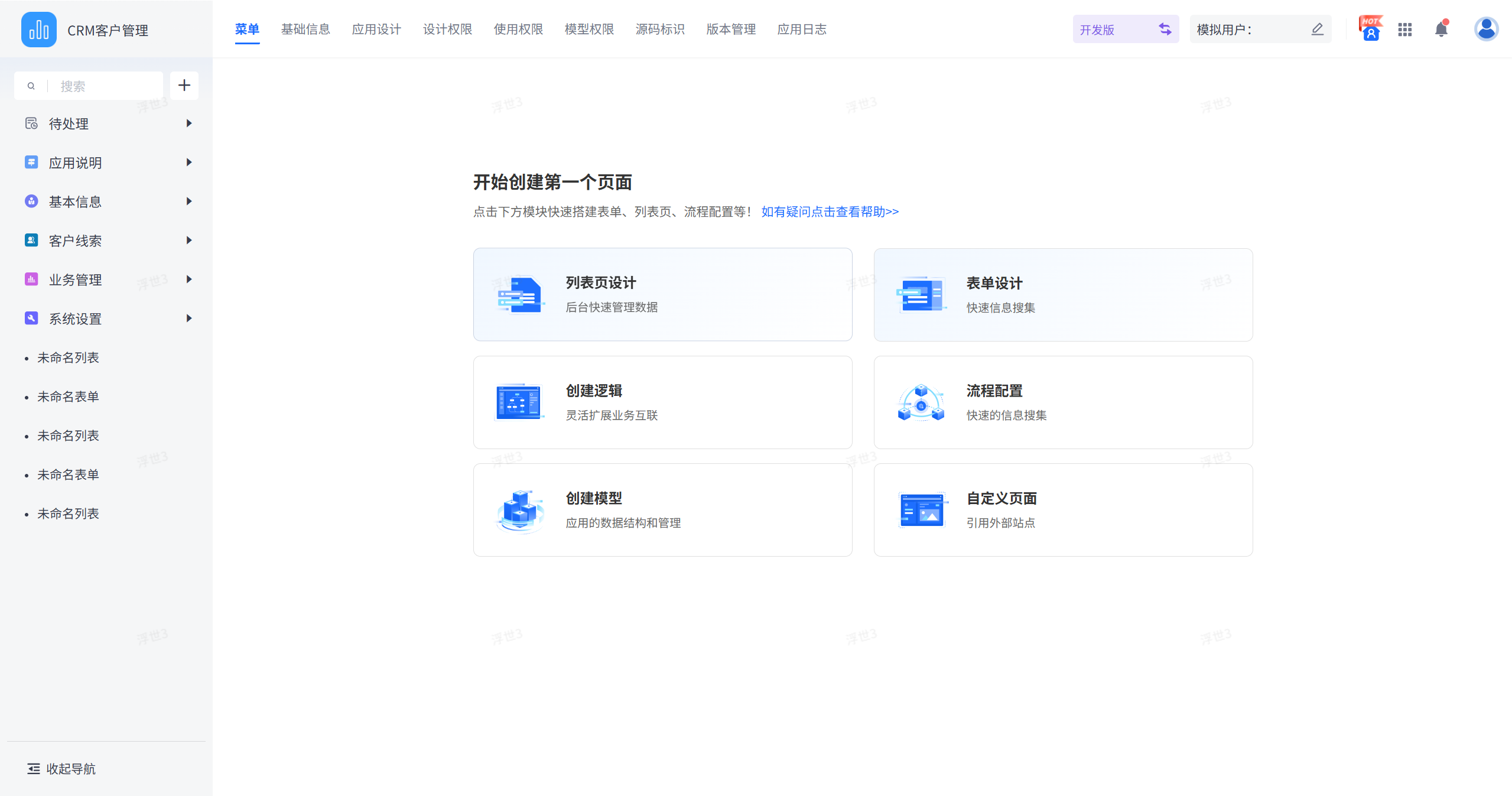
Task: Click the notification bell icon
Action: 1441,30
